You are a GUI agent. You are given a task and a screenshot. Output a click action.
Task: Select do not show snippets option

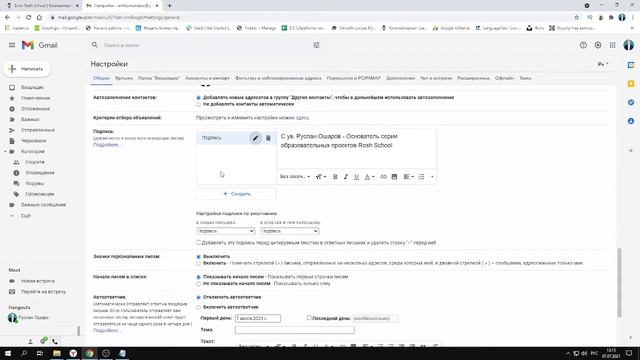pos(198,283)
